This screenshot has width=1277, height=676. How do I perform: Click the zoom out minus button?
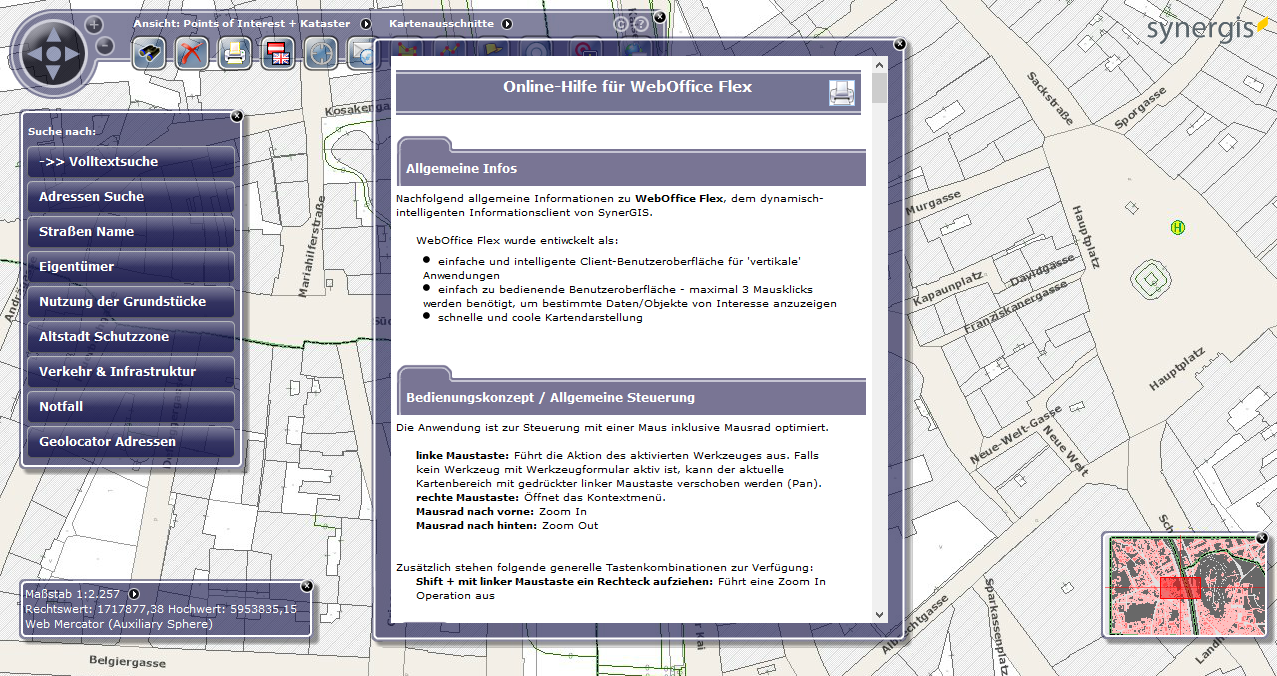tap(105, 45)
